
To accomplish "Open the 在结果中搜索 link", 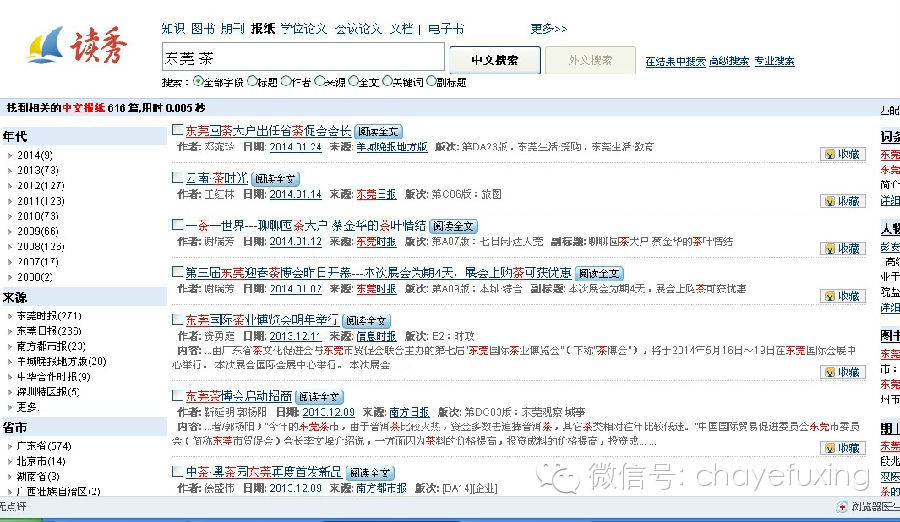I will coord(676,61).
